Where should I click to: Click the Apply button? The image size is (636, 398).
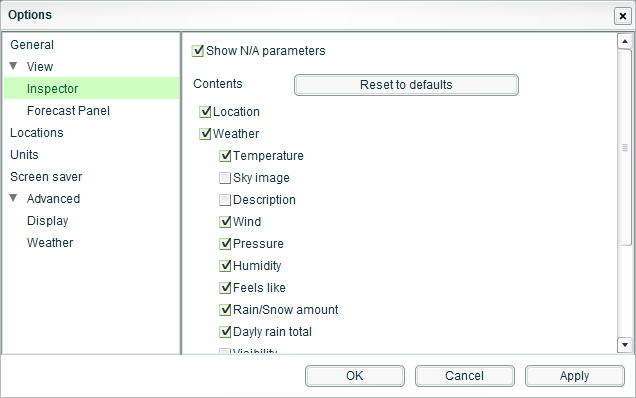tap(574, 376)
